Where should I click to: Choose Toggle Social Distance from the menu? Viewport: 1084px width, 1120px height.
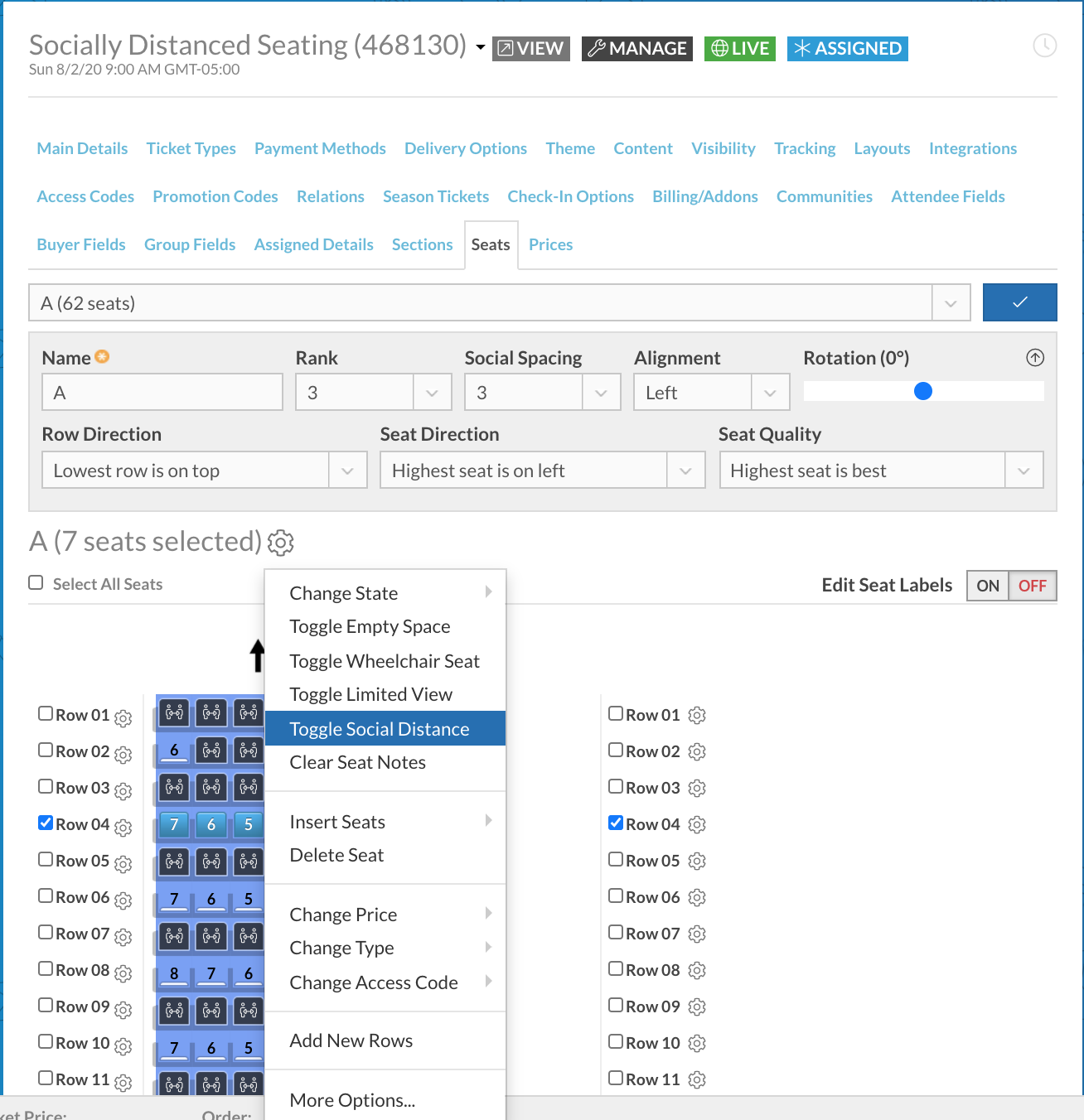tap(379, 729)
